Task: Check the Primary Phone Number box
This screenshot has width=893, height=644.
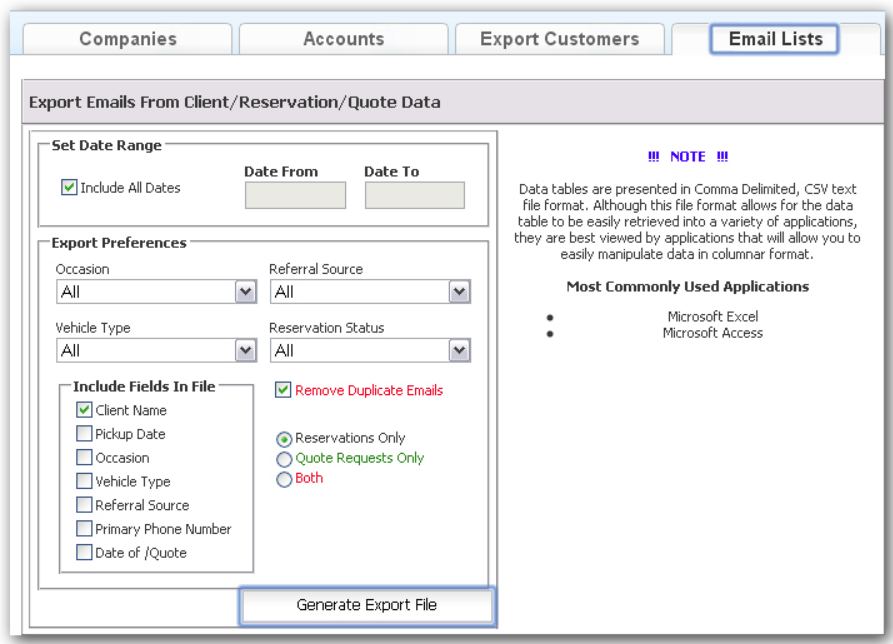Action: click(84, 529)
